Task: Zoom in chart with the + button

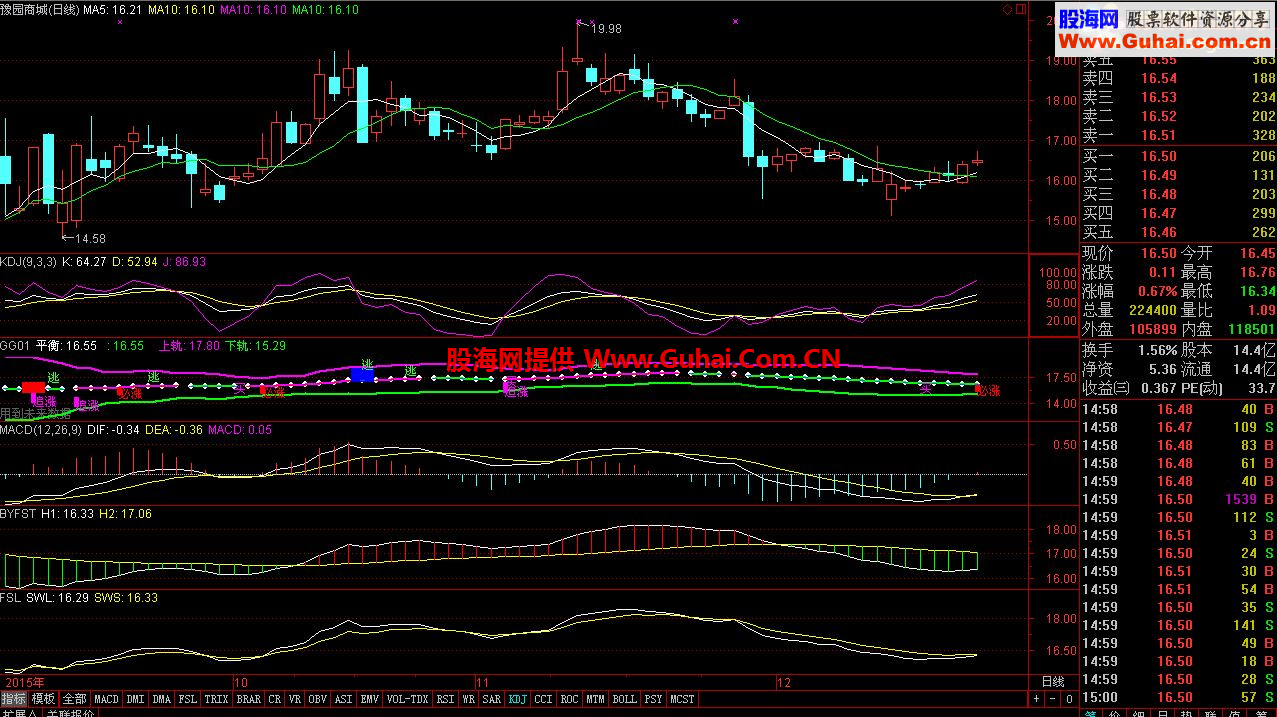Action: tap(1037, 698)
